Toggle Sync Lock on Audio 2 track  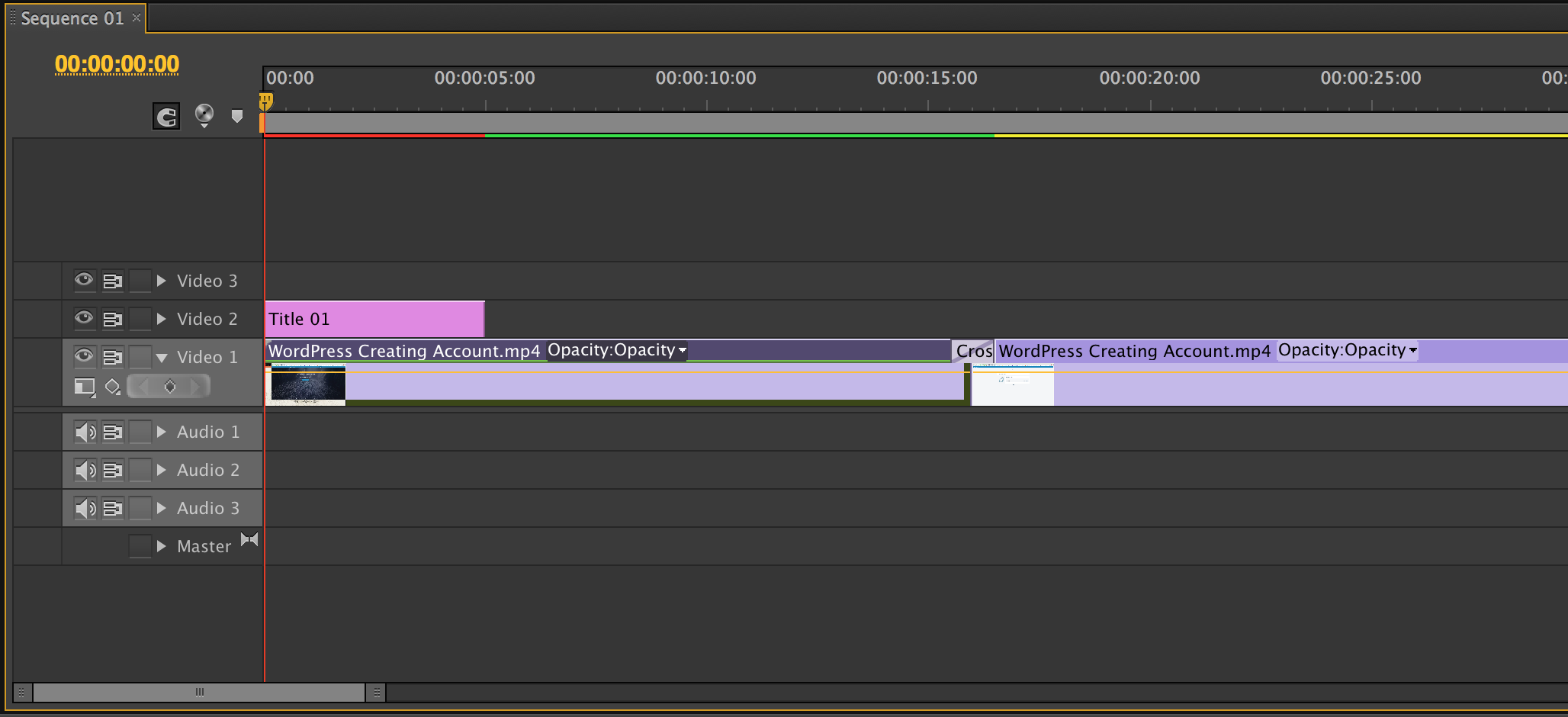(x=113, y=470)
